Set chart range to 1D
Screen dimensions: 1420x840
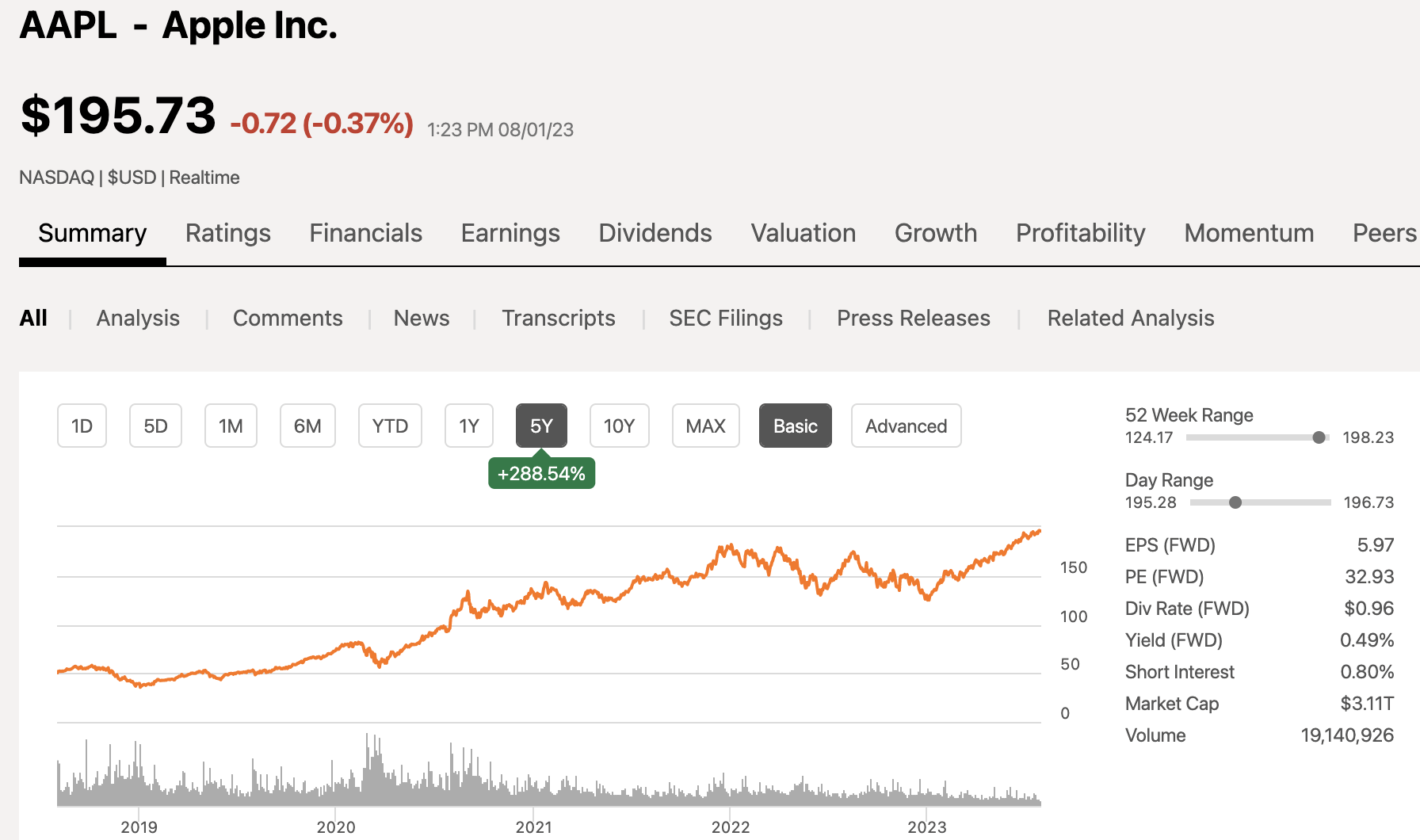[82, 426]
